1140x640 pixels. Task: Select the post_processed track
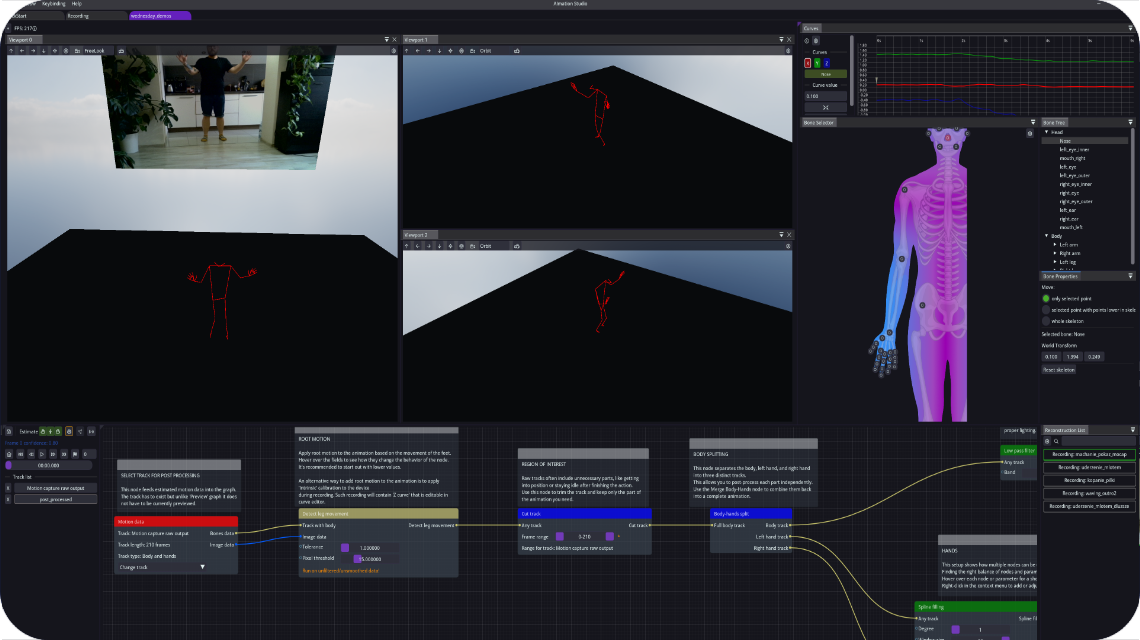click(x=55, y=500)
